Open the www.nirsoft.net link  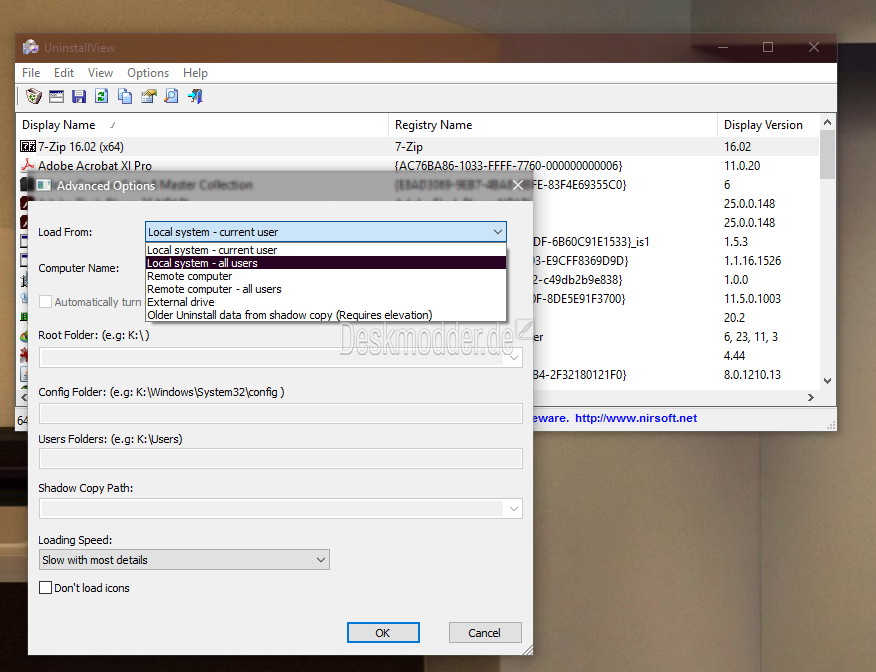click(x=636, y=418)
